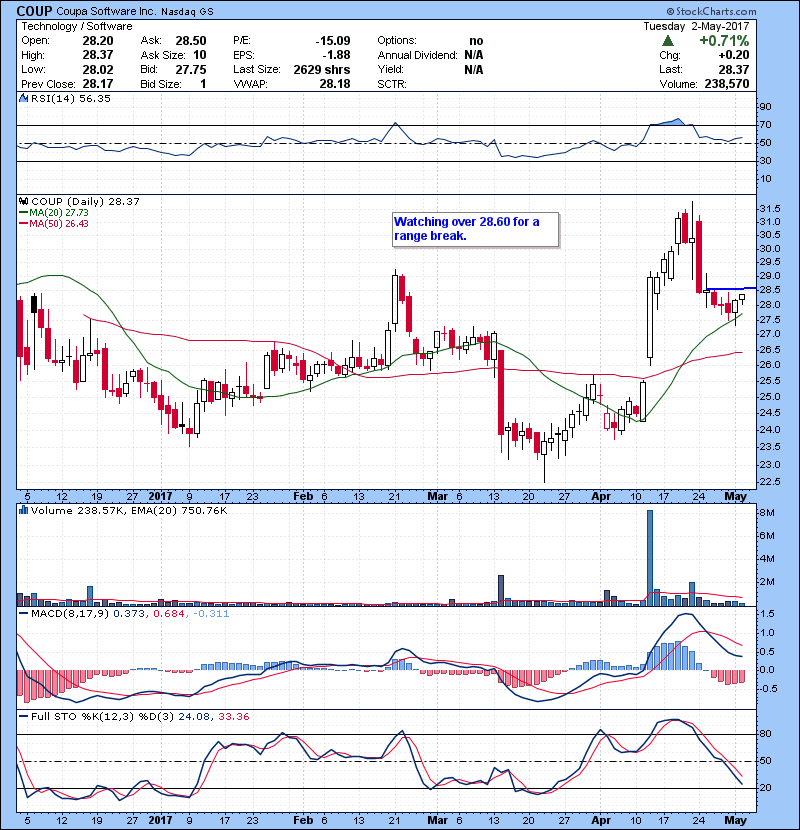
Task: Select the red MA(50) legend line
Action: 23,224
